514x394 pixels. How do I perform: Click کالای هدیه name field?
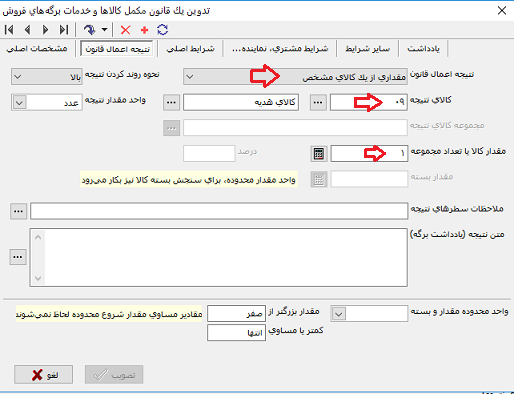pos(241,102)
